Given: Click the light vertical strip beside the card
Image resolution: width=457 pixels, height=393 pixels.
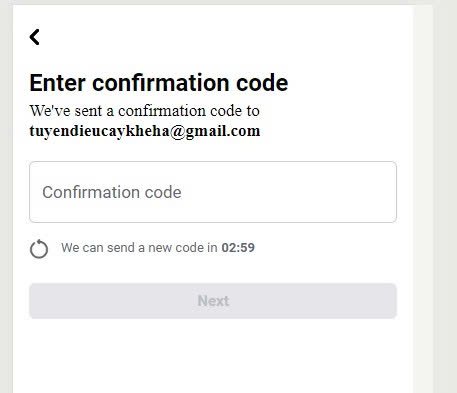Looking at the screenshot, I should point(423,200).
